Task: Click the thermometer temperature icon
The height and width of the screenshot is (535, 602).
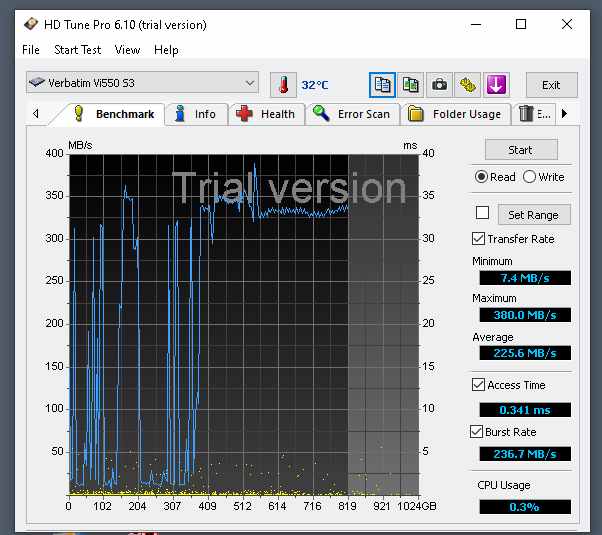Action: [x=284, y=84]
